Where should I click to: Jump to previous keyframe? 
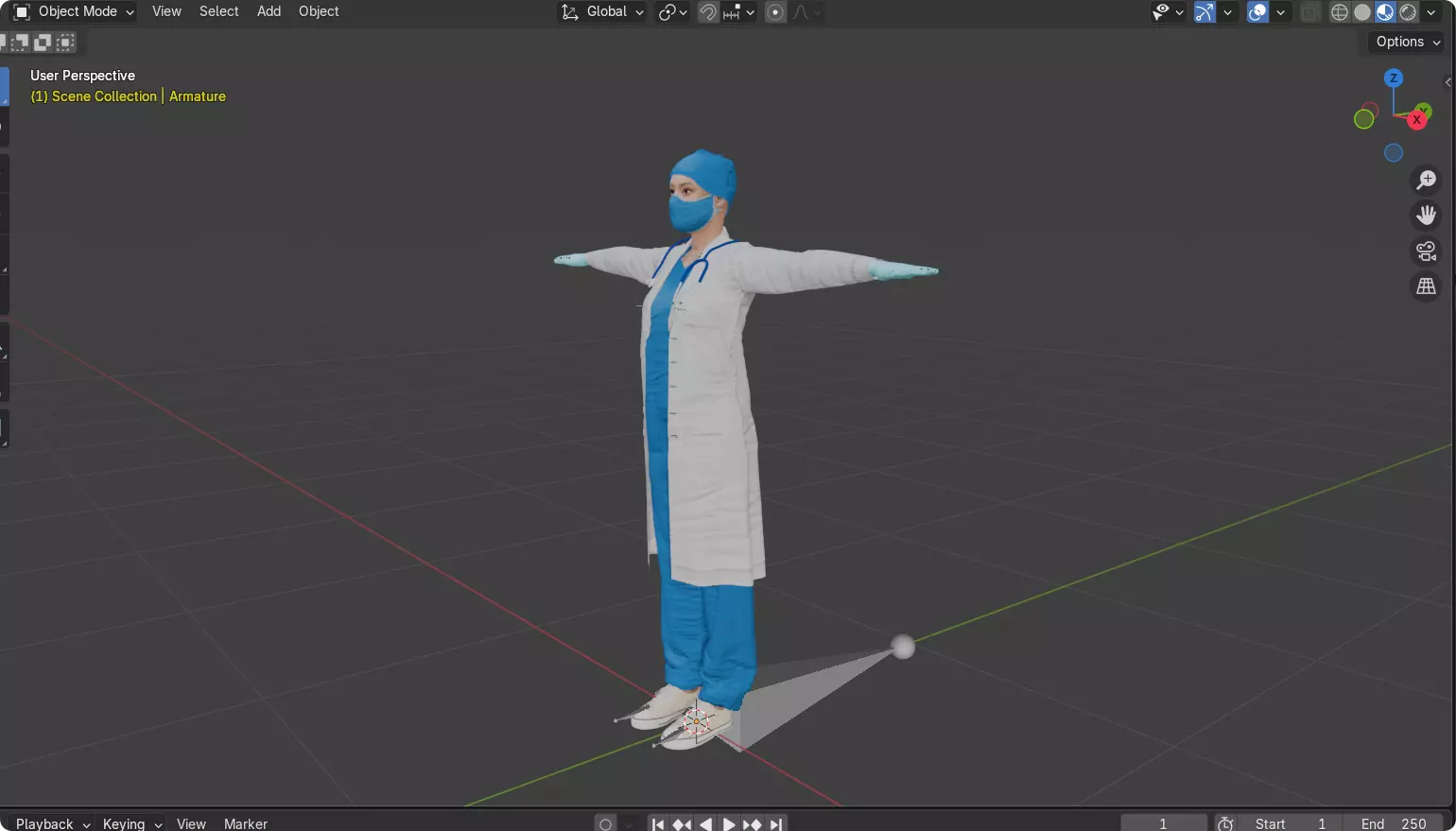pos(682,824)
